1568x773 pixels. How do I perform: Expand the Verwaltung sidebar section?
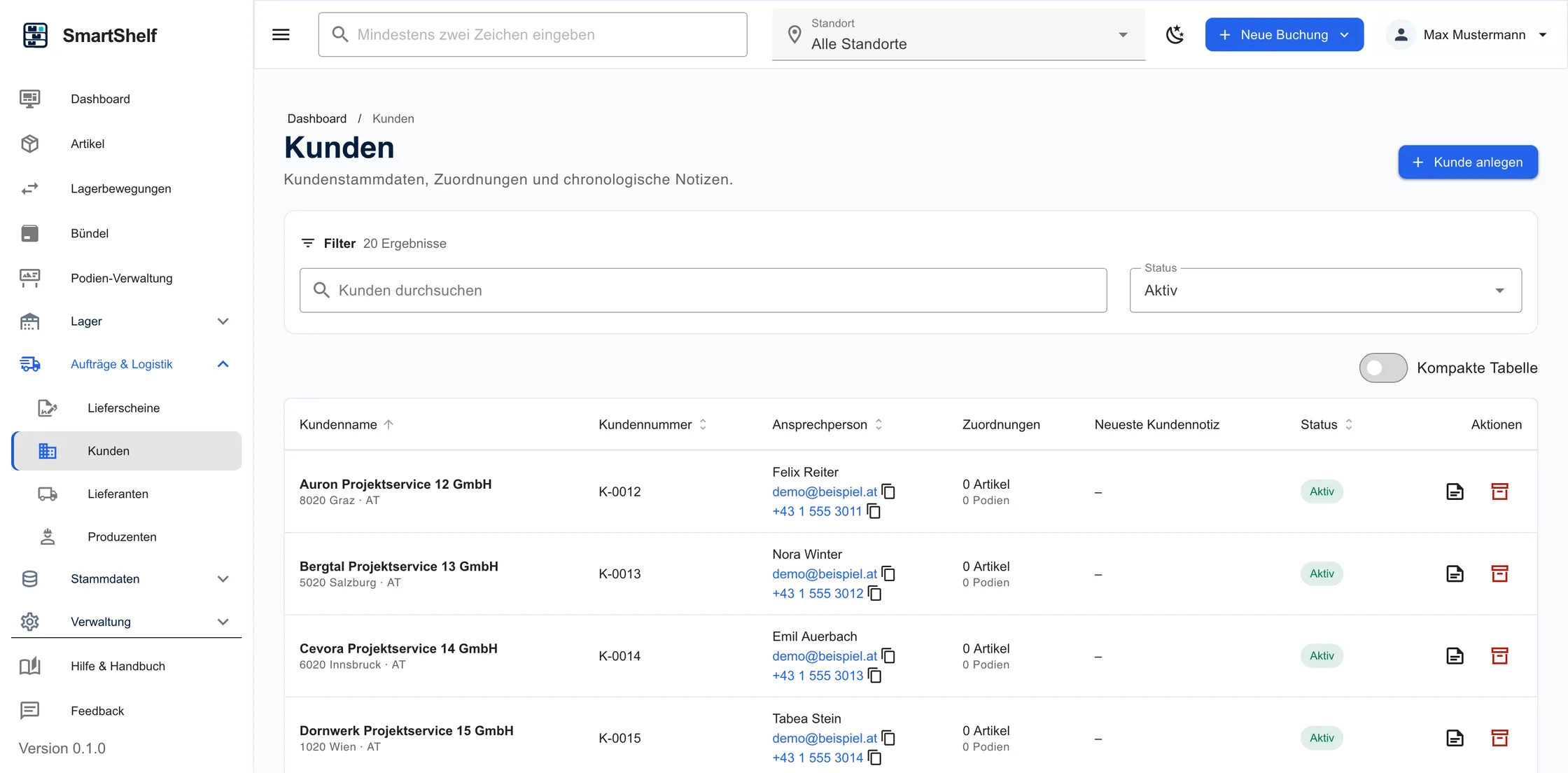(126, 622)
